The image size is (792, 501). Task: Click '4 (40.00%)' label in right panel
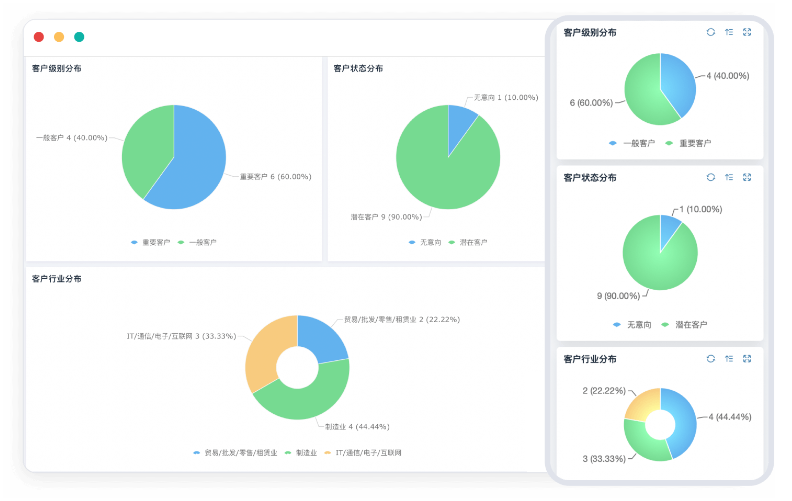(x=728, y=76)
